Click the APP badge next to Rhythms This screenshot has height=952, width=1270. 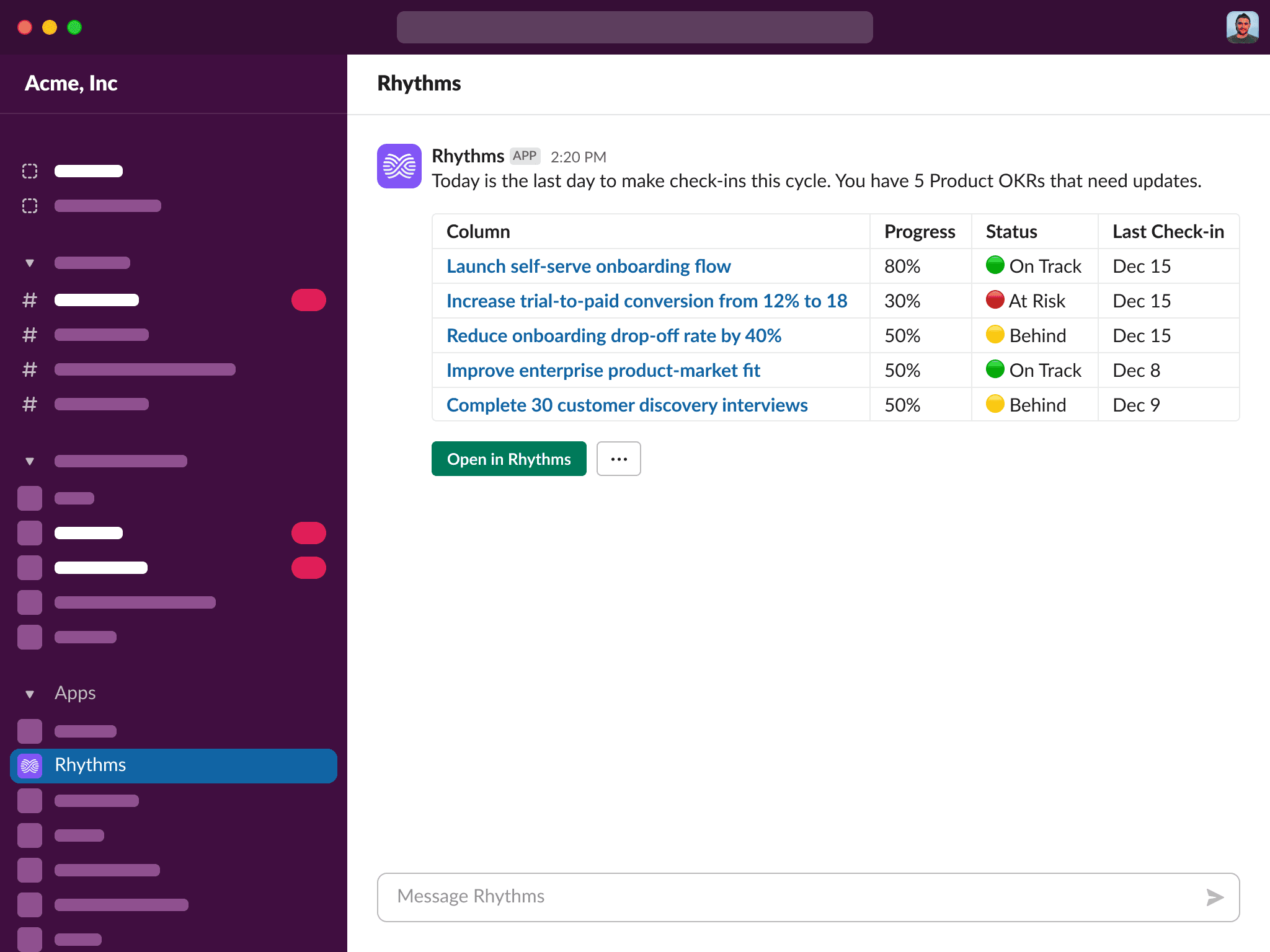coord(525,156)
